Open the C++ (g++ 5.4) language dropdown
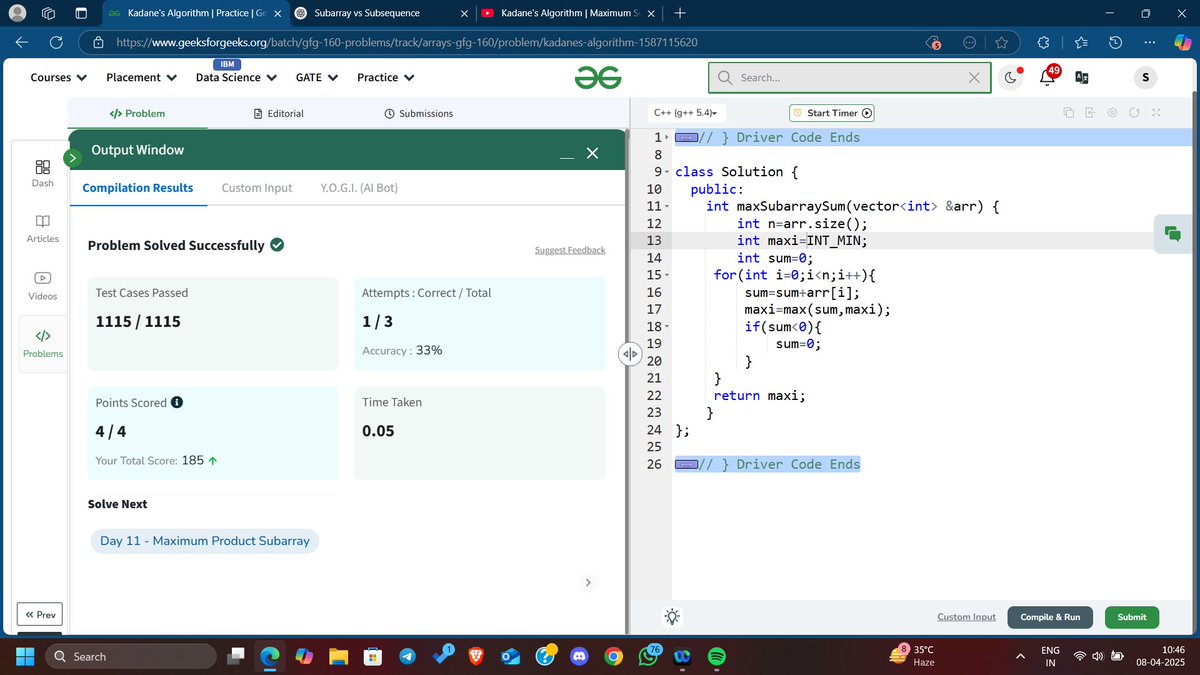 click(686, 113)
